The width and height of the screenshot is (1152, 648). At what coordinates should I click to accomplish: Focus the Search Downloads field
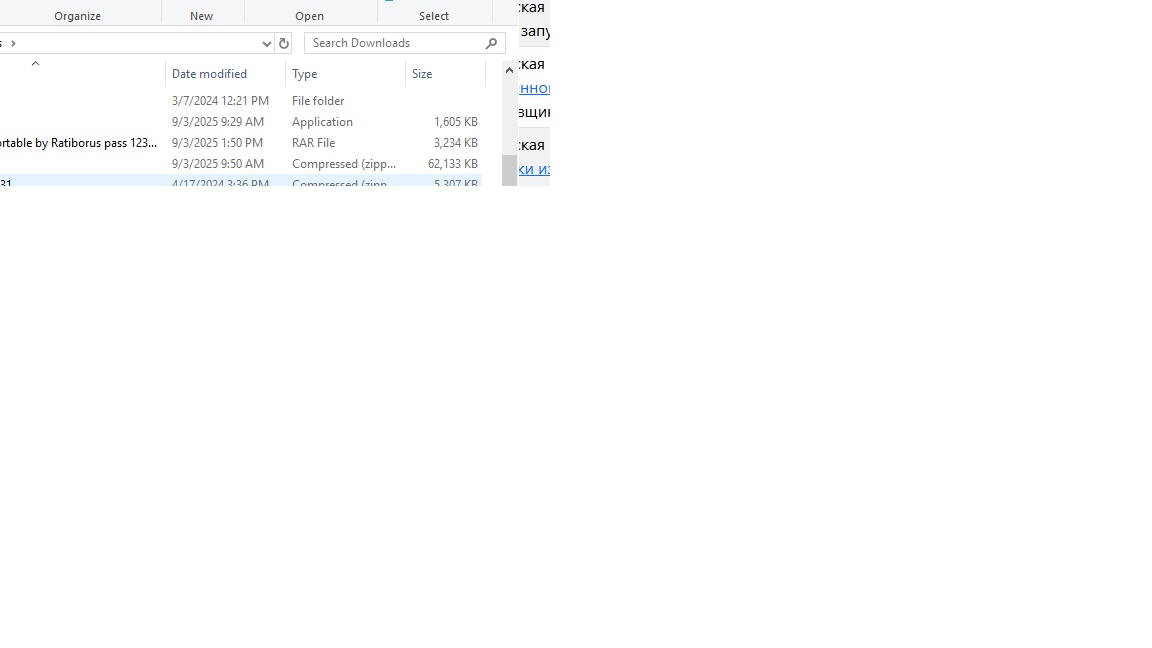coord(395,43)
